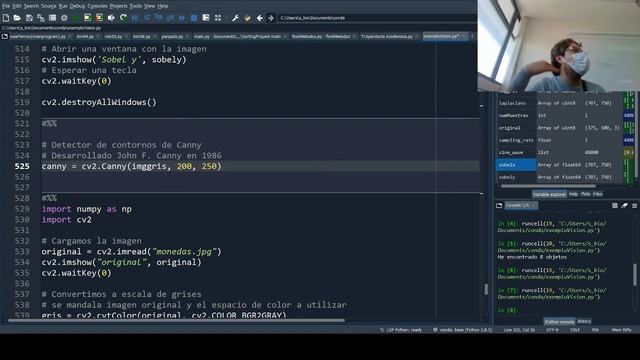
Task: Open the Run menu
Action: 63,6
